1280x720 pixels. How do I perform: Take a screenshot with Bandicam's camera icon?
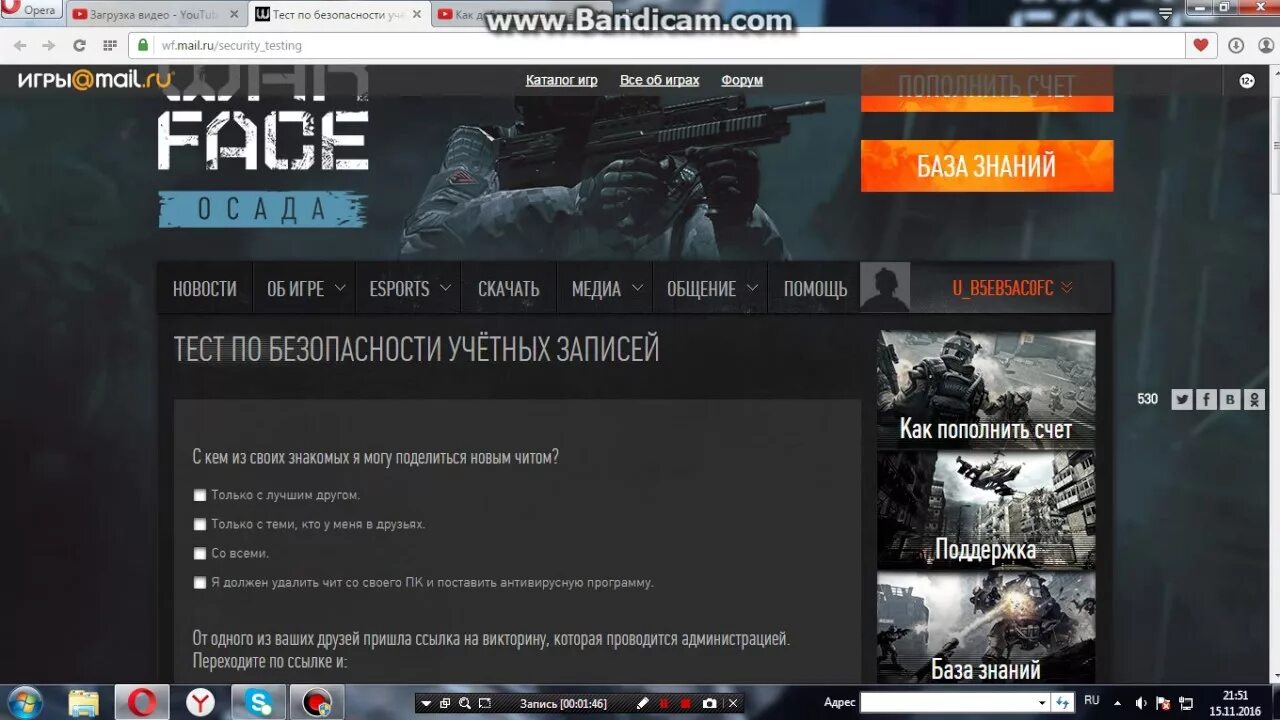pyautogui.click(x=709, y=703)
